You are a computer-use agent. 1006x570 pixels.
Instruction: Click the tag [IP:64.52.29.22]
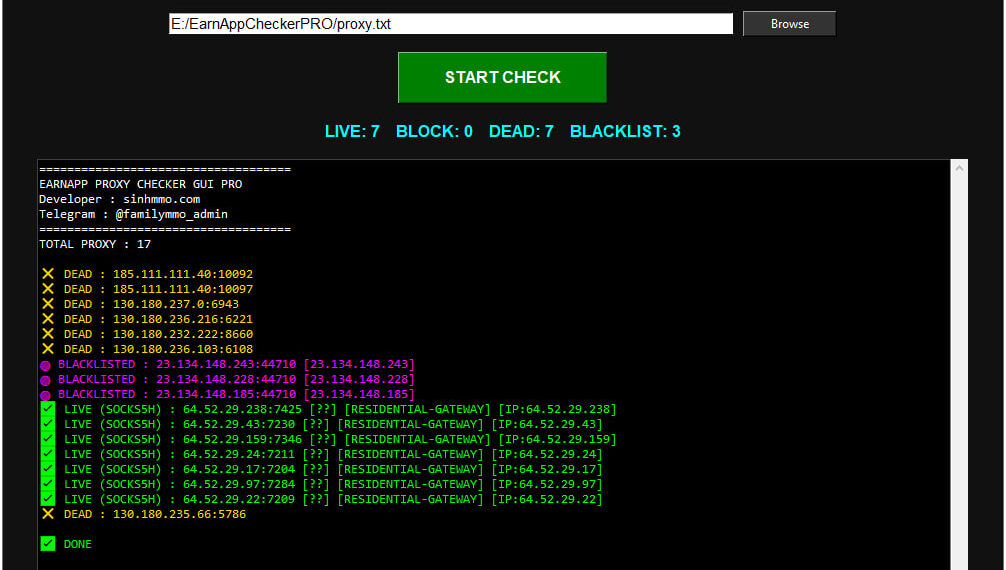pyautogui.click(x=547, y=499)
